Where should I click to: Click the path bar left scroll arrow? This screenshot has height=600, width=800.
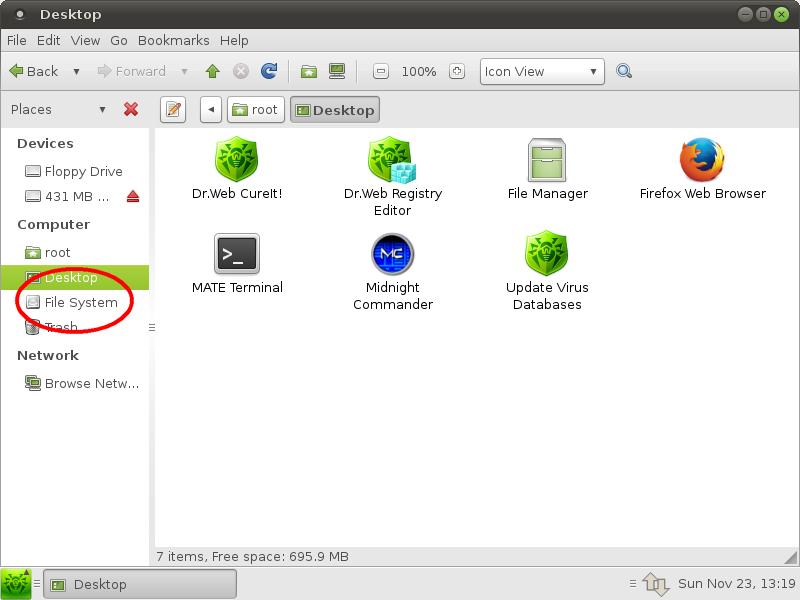(211, 110)
